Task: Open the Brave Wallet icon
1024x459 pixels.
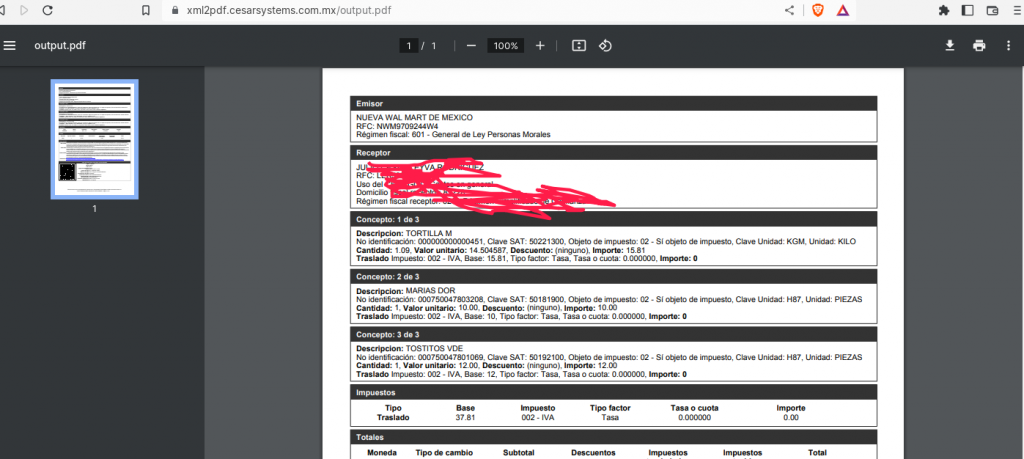Action: [x=993, y=10]
